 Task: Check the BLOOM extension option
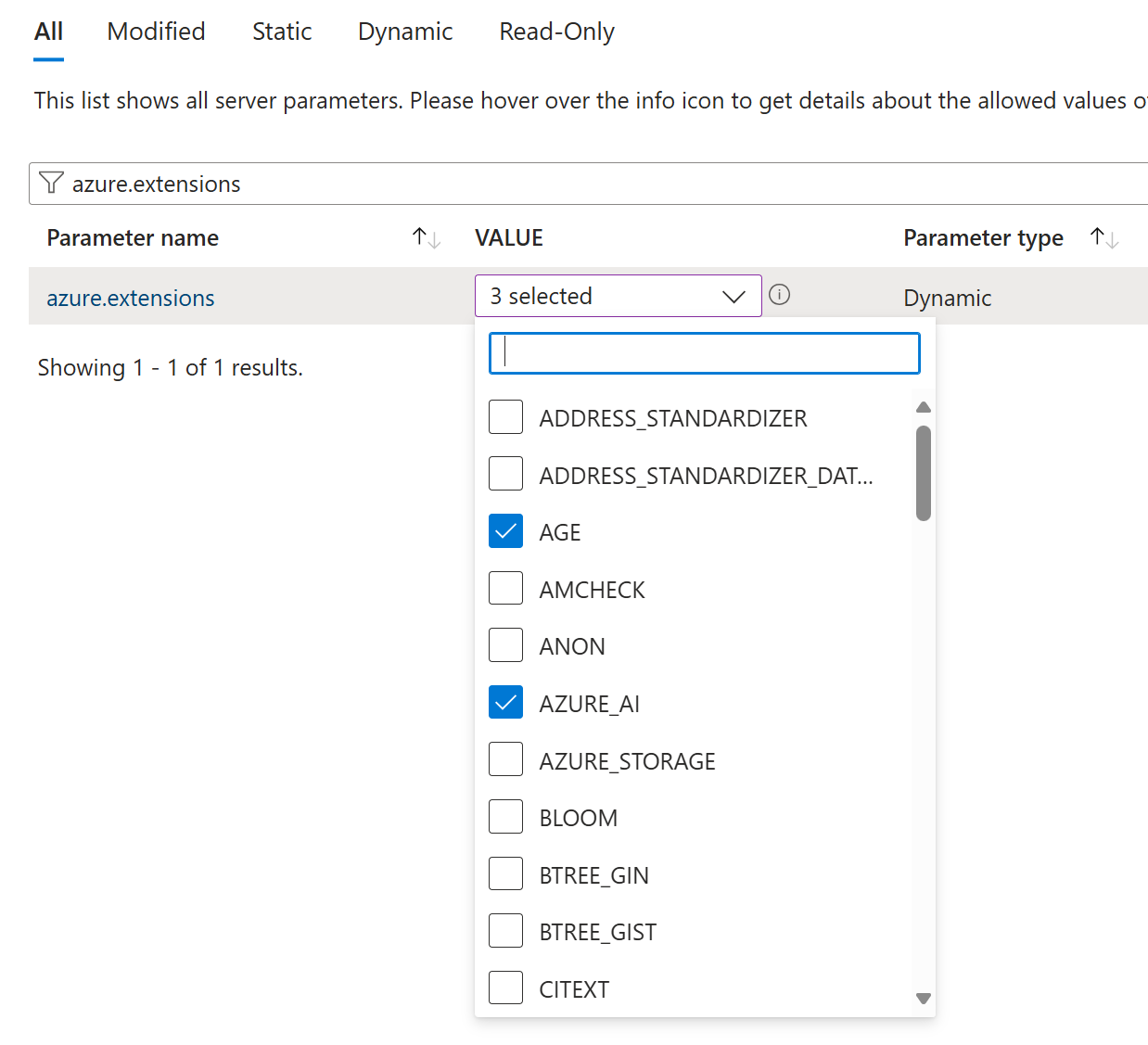click(505, 817)
